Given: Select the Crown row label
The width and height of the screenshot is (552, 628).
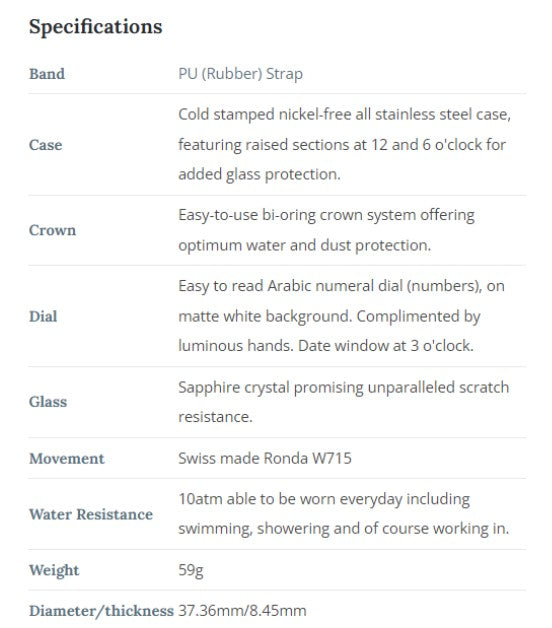Looking at the screenshot, I should (52, 230).
